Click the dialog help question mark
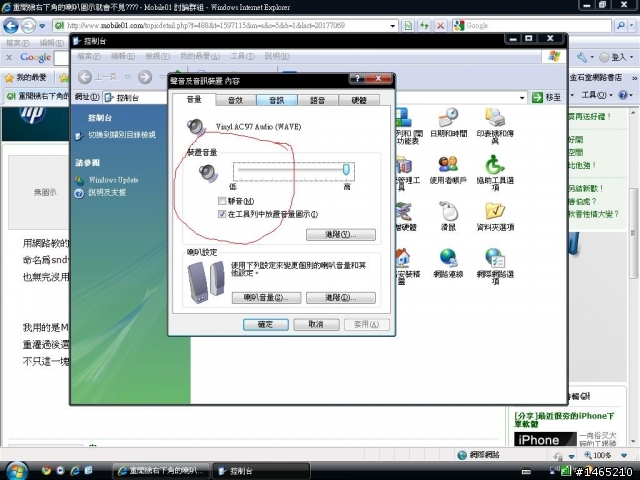This screenshot has width=640, height=480. (358, 78)
